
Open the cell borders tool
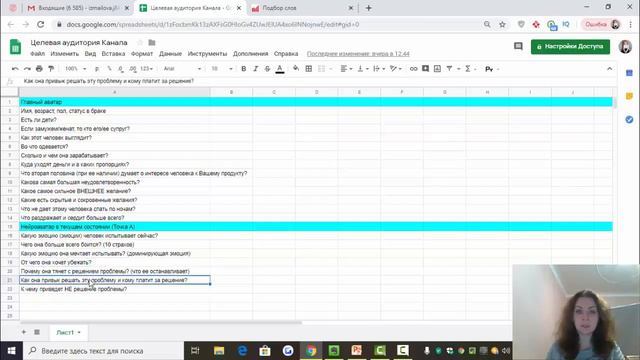(309, 69)
